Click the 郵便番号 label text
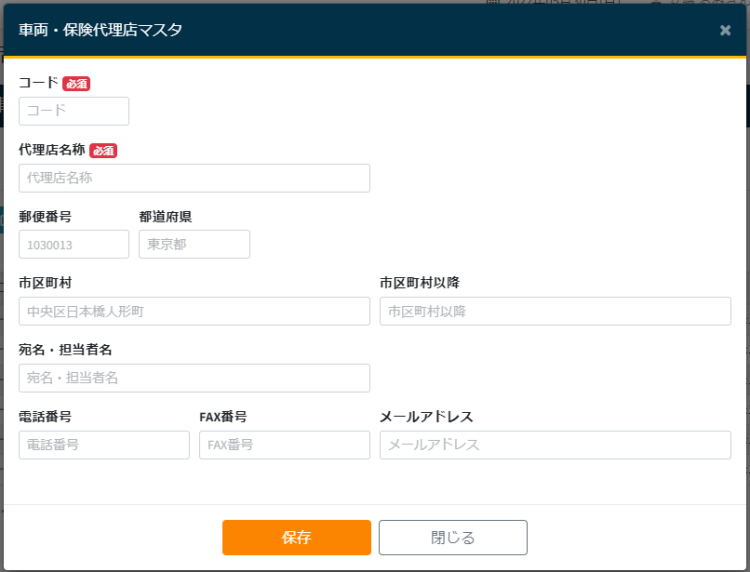Image resolution: width=750 pixels, height=572 pixels. click(45, 216)
